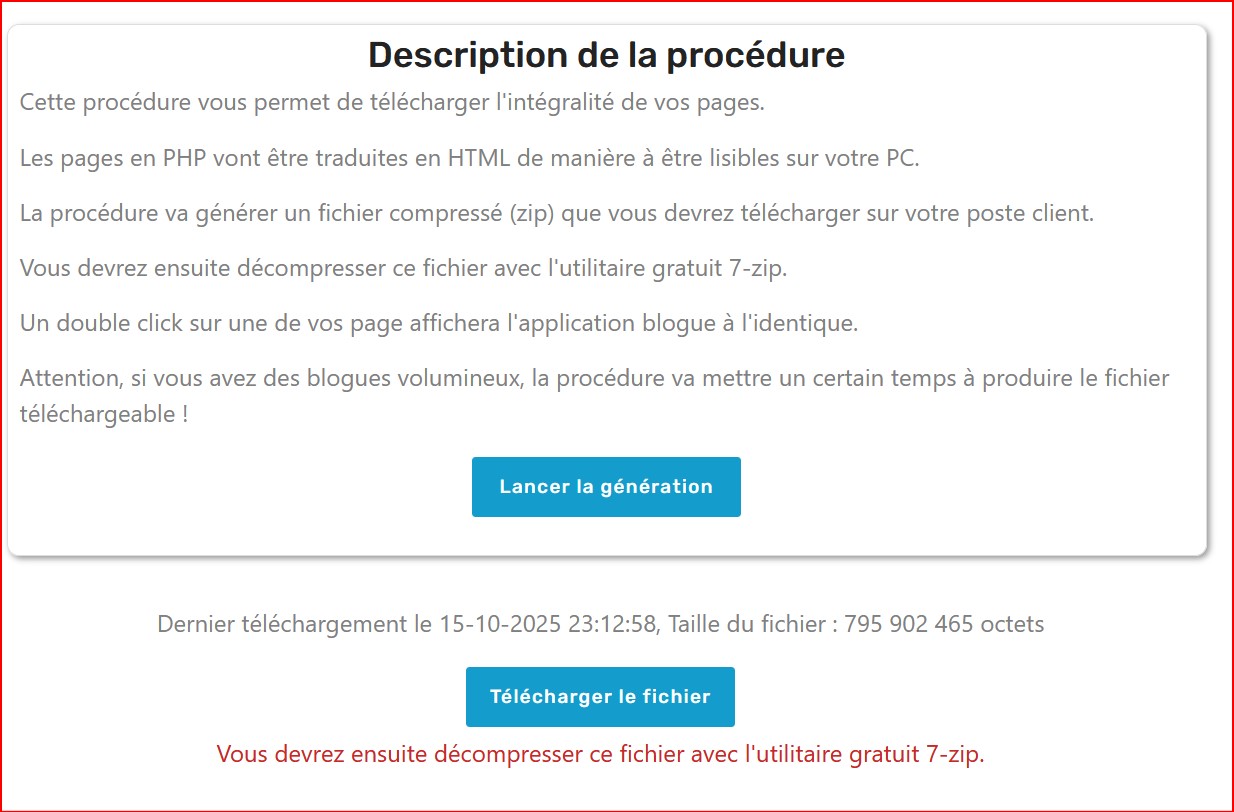The width and height of the screenshot is (1234, 812).
Task: Click the word "téléchargeable !" ending the warning
Action: 104,414
